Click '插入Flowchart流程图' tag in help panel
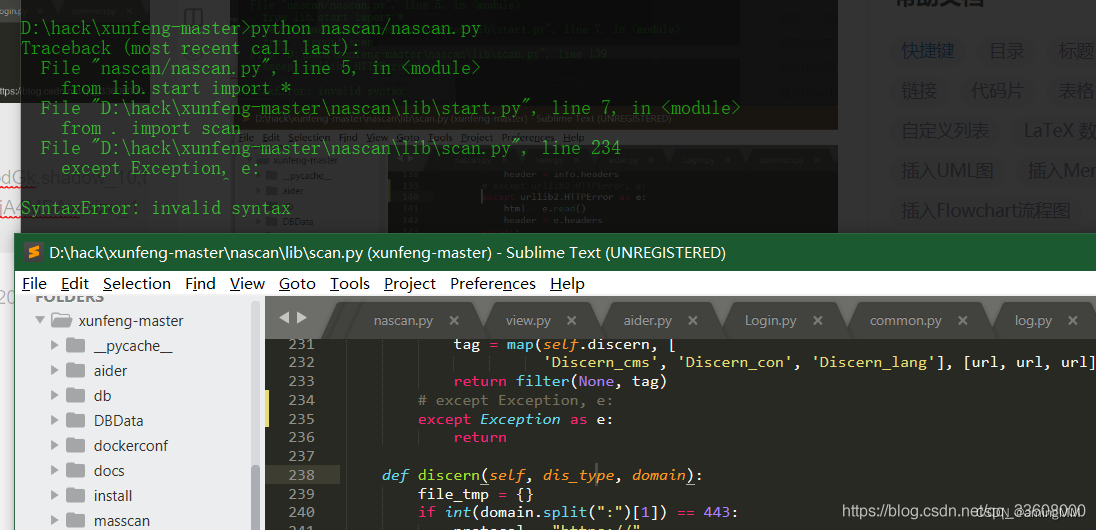 (x=986, y=210)
